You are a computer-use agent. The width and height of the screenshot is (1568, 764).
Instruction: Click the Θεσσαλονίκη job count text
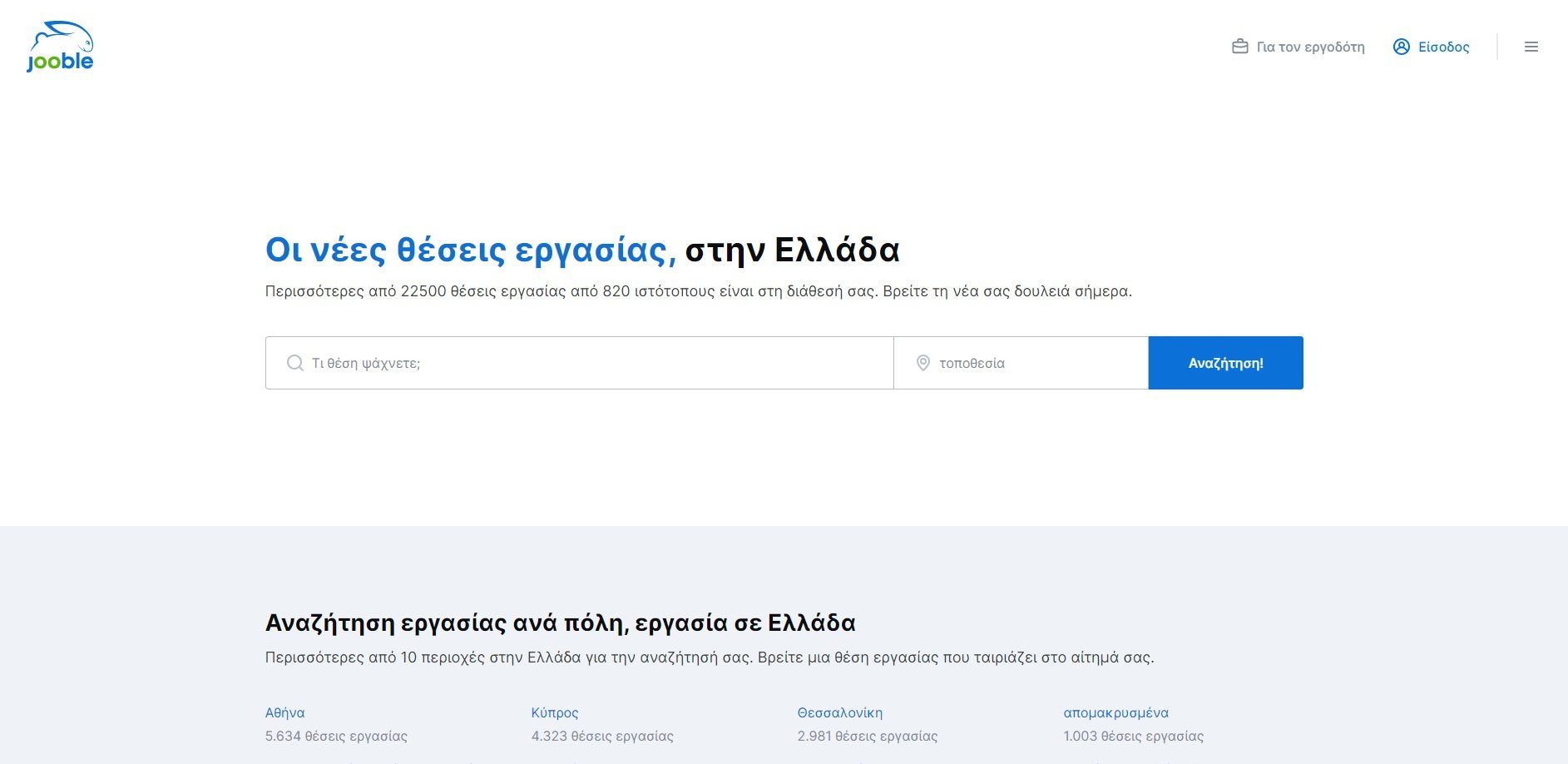pyautogui.click(x=867, y=736)
